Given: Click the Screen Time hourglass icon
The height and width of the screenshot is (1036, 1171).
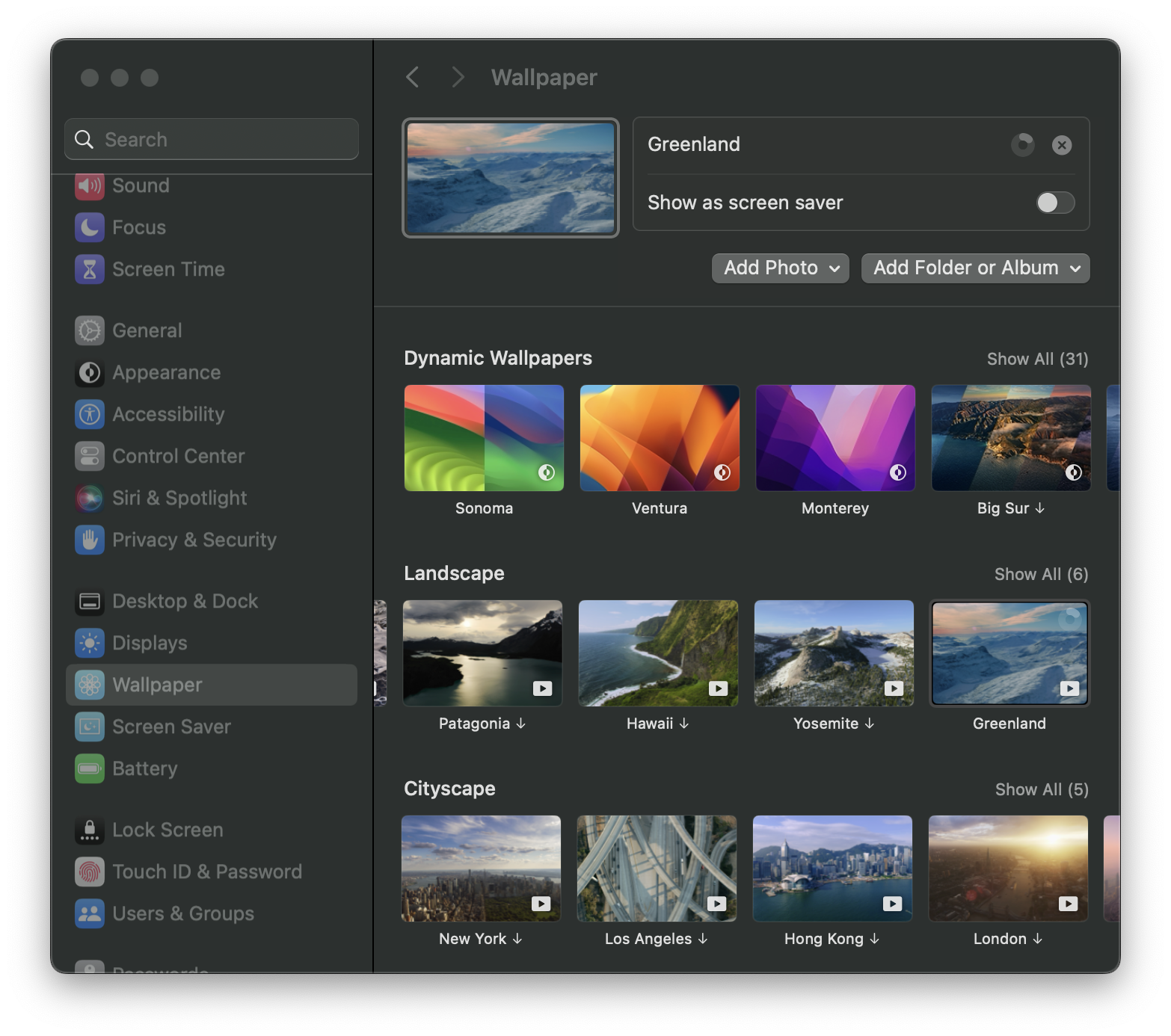Looking at the screenshot, I should click(90, 269).
